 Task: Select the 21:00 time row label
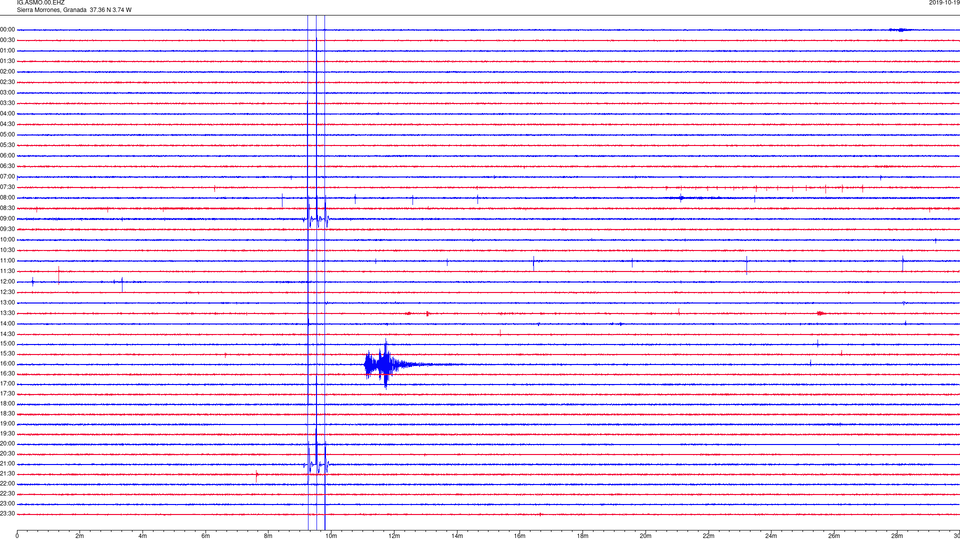pos(7,464)
